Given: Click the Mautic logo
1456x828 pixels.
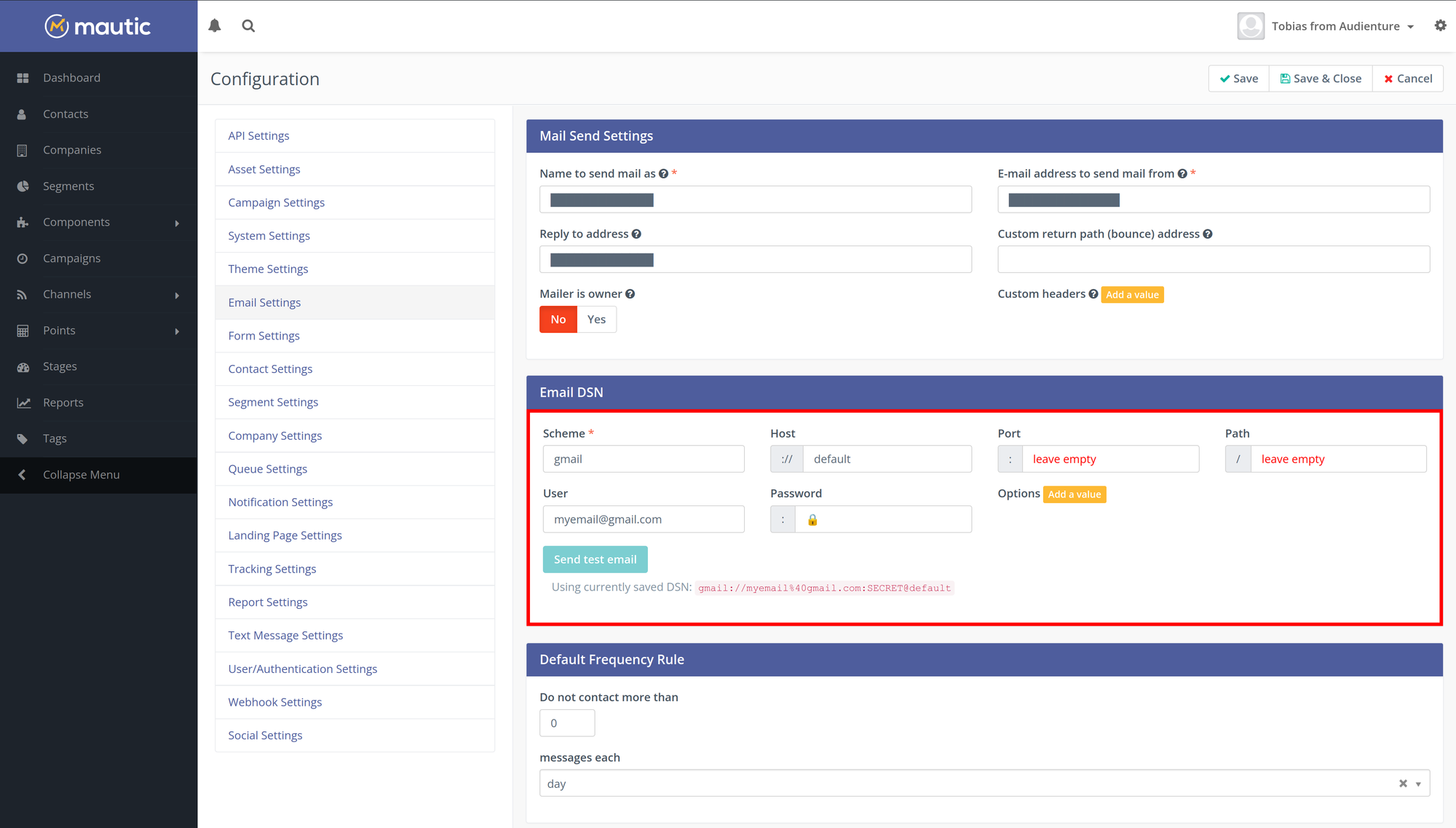Looking at the screenshot, I should [98, 26].
